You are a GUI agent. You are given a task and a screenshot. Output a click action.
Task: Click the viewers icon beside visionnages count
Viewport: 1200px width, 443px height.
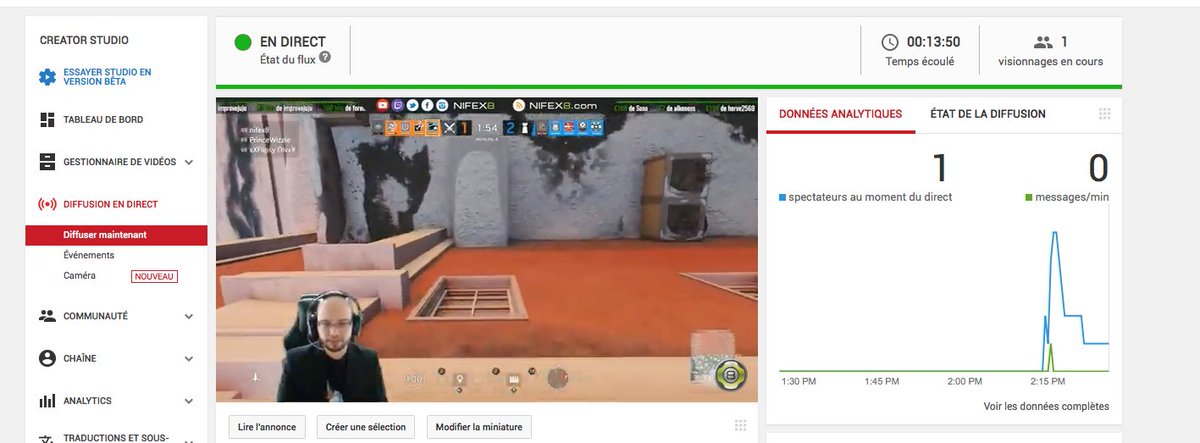pos(1043,42)
